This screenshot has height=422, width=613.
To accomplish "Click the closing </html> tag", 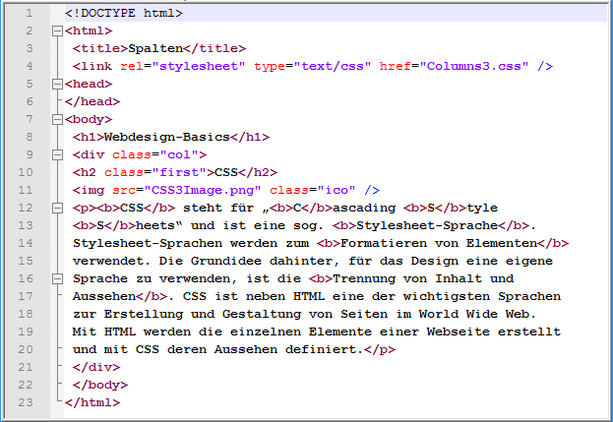I will 93,402.
